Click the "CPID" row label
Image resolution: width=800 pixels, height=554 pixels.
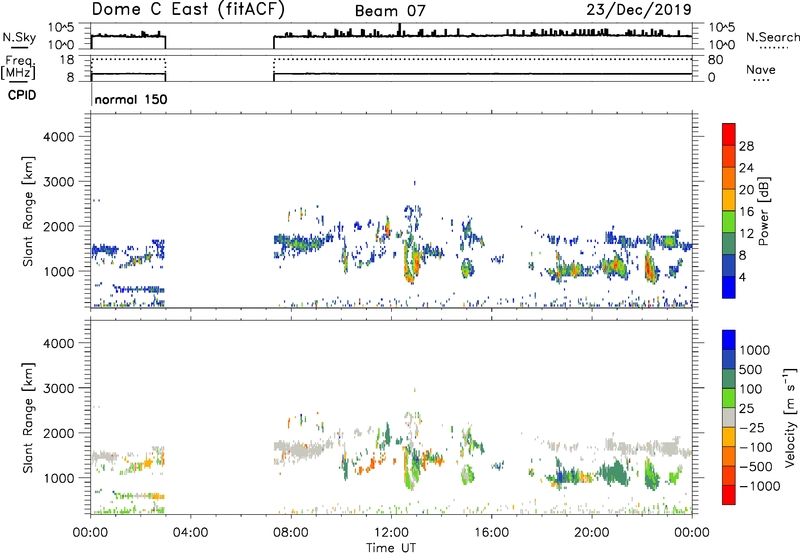(22, 95)
